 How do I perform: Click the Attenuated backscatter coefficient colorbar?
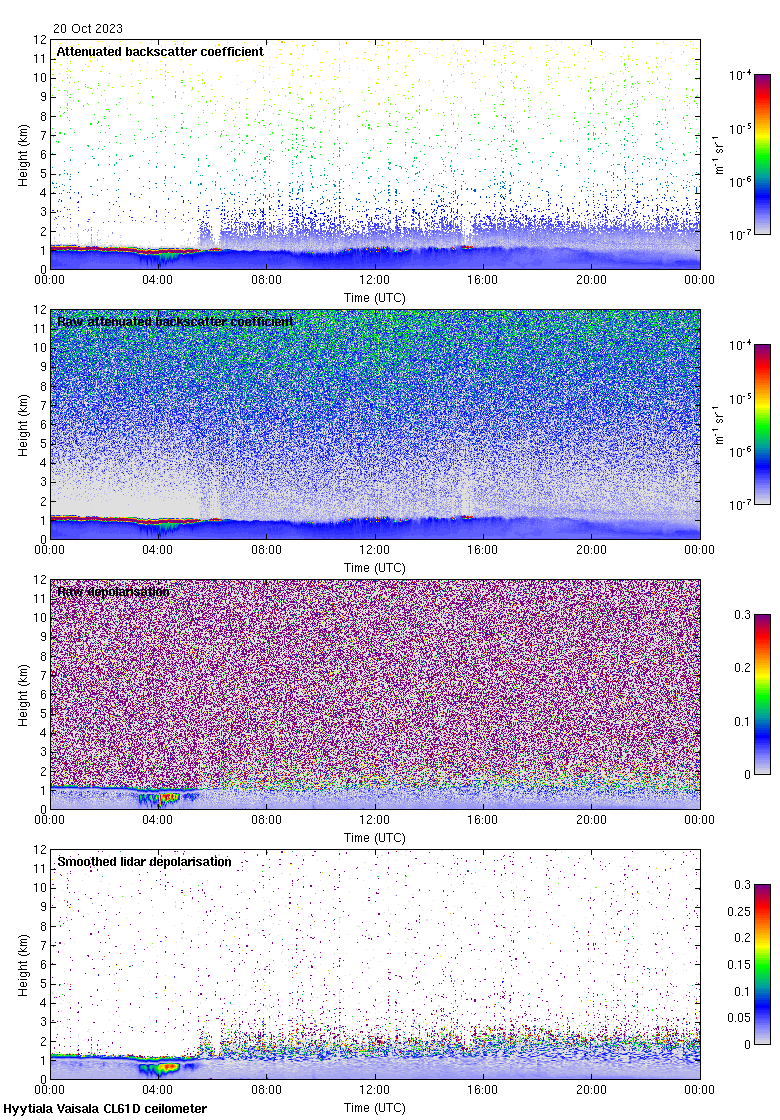click(762, 154)
